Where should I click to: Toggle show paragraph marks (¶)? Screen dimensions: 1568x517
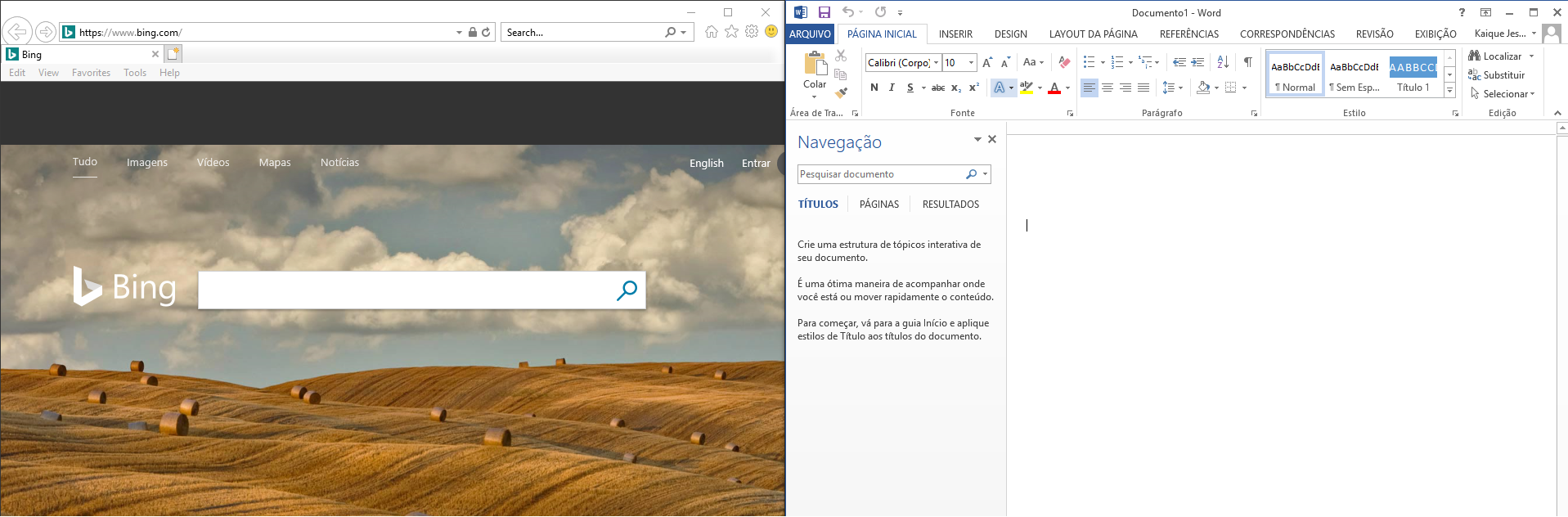point(1248,62)
